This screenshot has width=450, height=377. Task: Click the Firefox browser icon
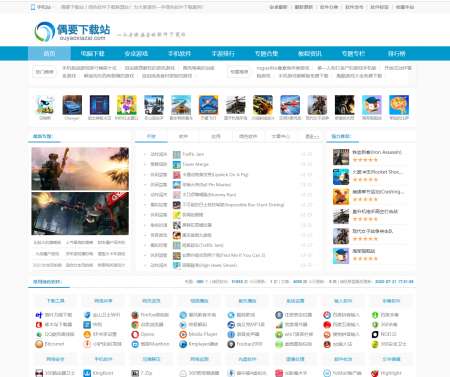[x=135, y=315]
